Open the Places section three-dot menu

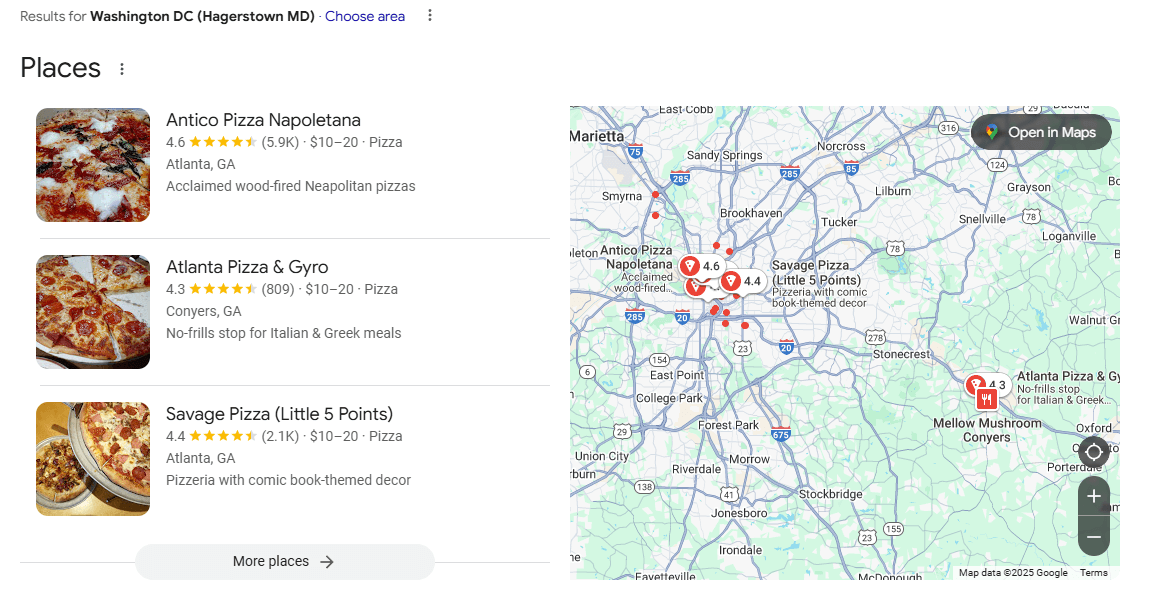pyautogui.click(x=122, y=69)
